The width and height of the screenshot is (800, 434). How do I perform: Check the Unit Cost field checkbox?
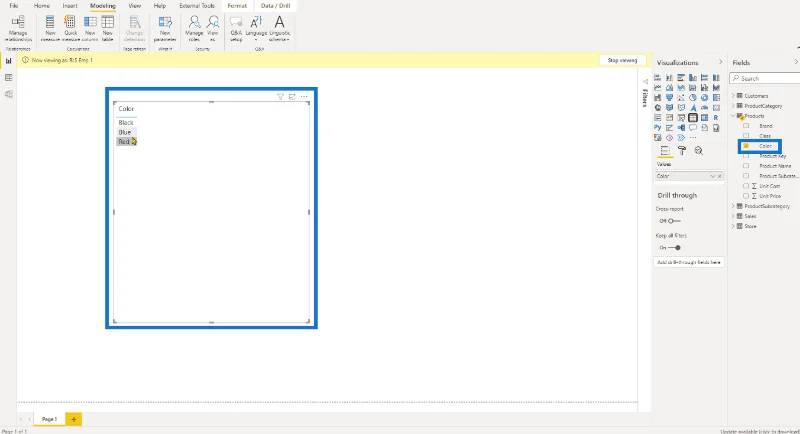pyautogui.click(x=746, y=186)
